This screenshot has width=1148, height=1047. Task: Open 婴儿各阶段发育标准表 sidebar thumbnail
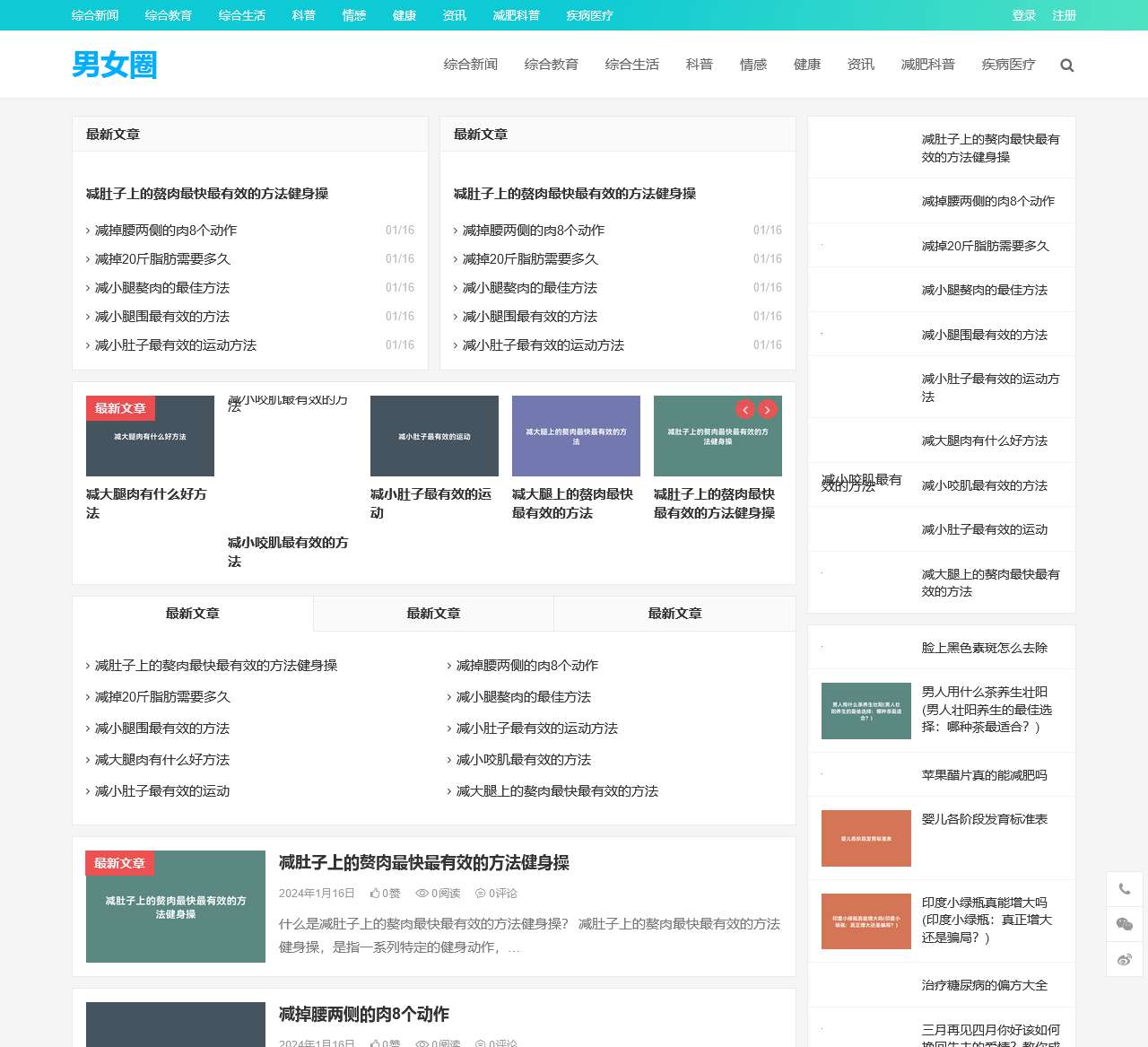click(865, 839)
